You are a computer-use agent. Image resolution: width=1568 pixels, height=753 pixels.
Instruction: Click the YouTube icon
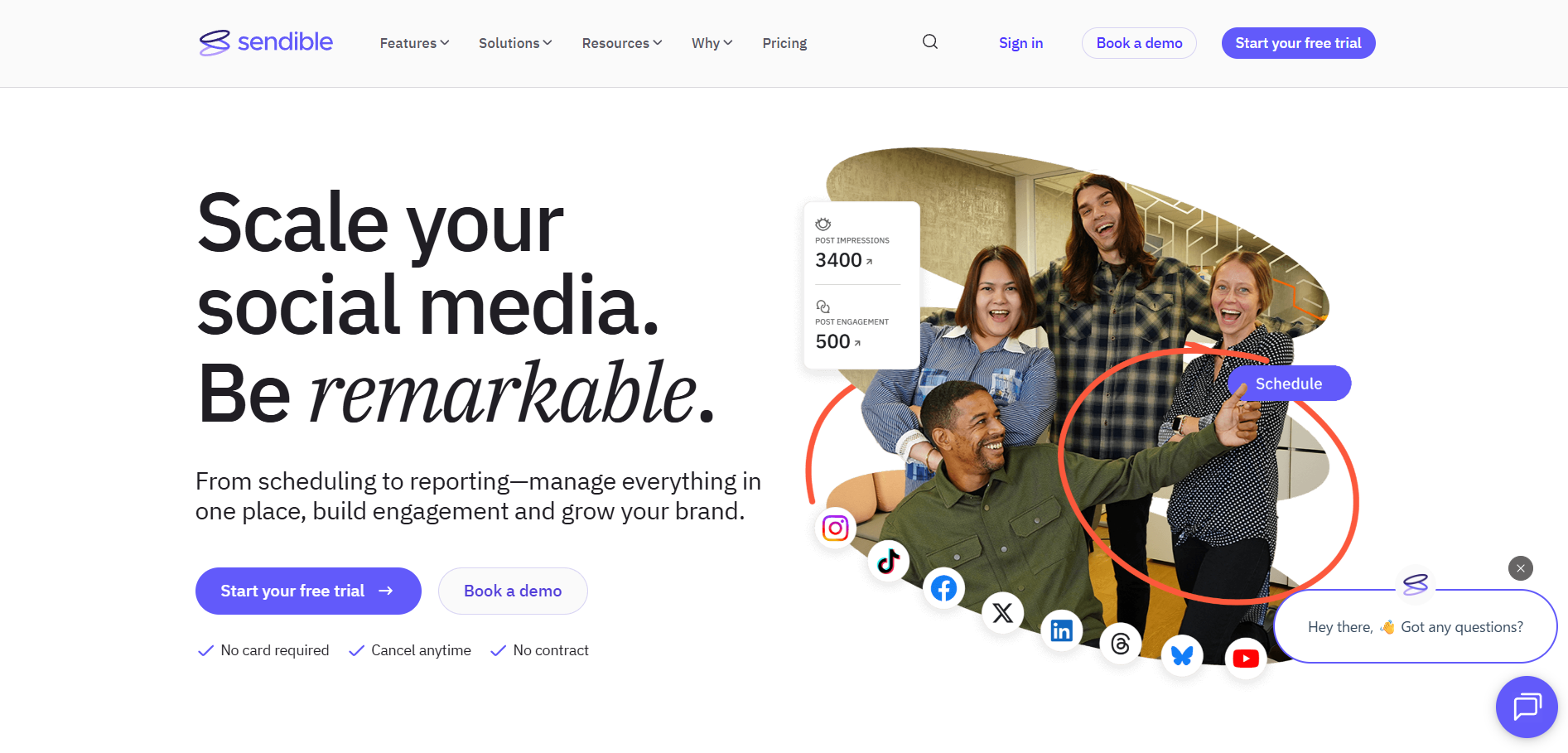pyautogui.click(x=1245, y=659)
